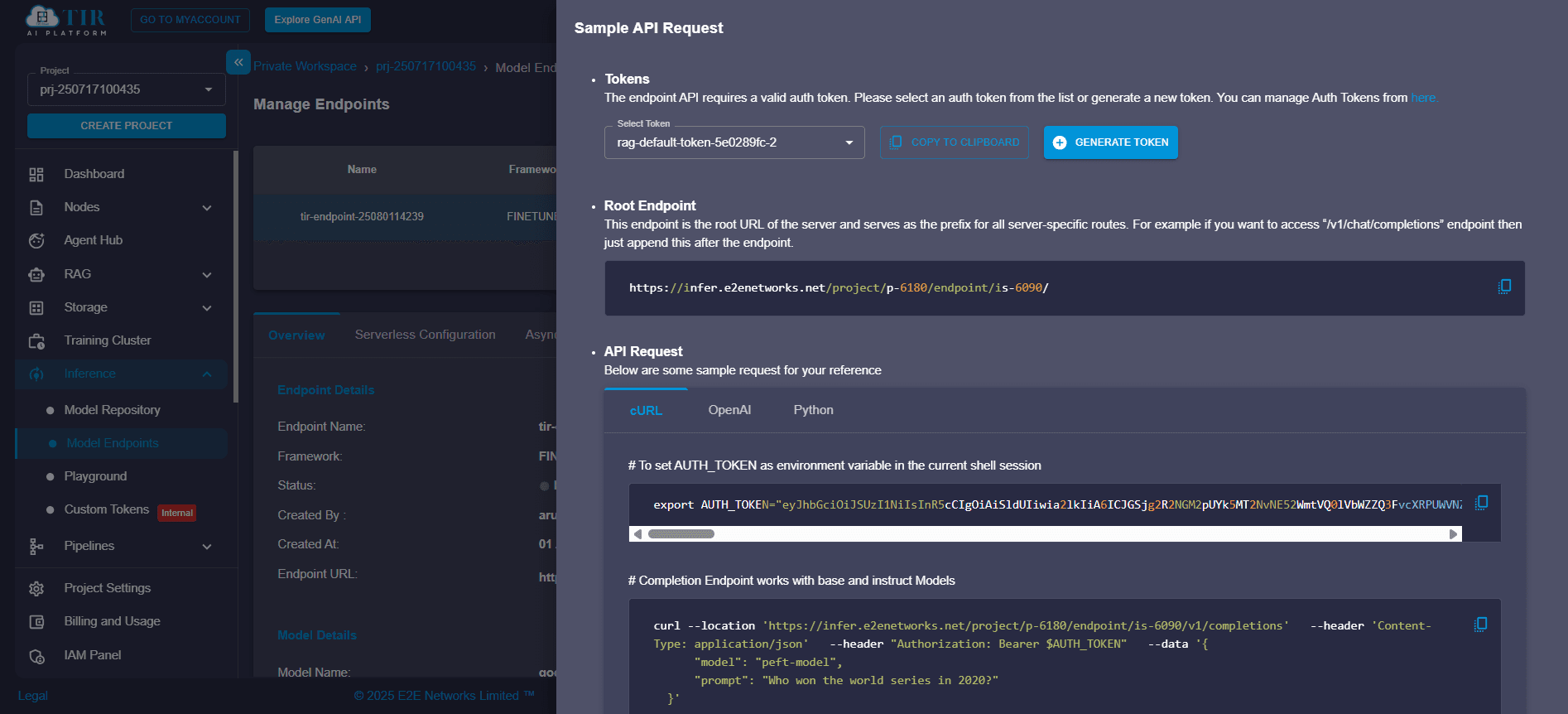Switch to the Python tab
The height and width of the screenshot is (714, 1568).
click(x=813, y=410)
